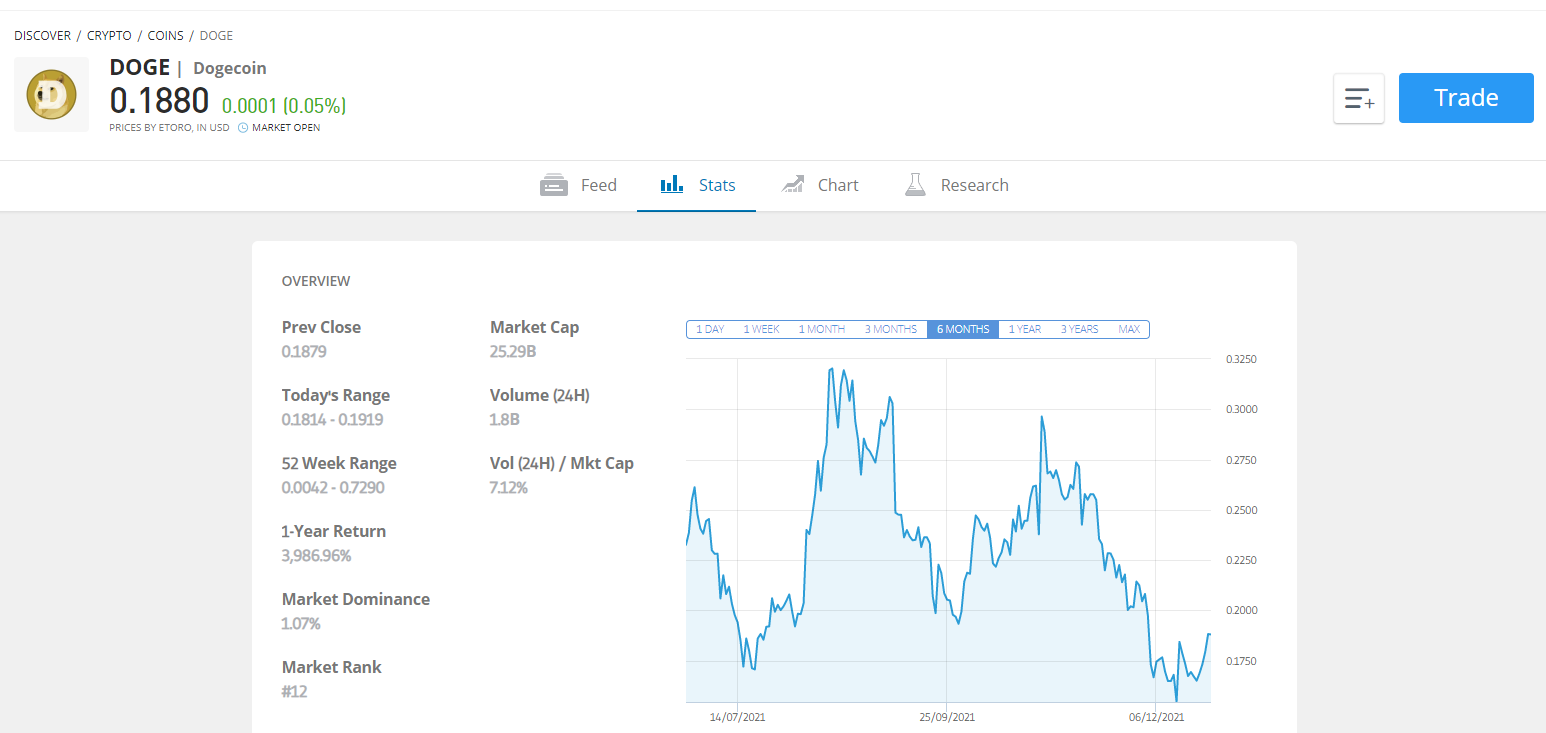The width and height of the screenshot is (1546, 733).
Task: Click the 0.2000 price axis label
Action: (1242, 610)
